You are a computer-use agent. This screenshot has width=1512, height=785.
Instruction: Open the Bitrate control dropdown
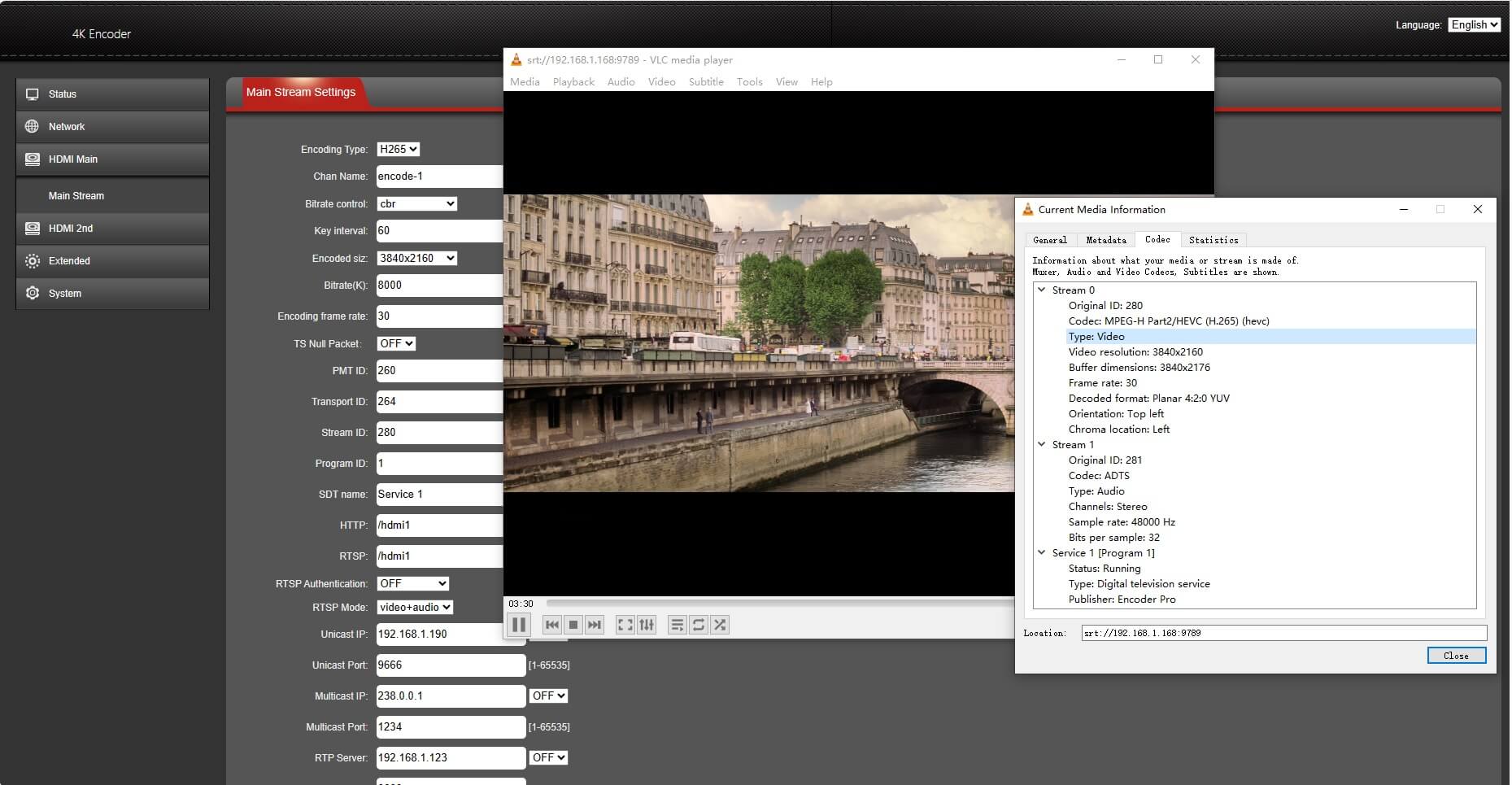(x=416, y=204)
